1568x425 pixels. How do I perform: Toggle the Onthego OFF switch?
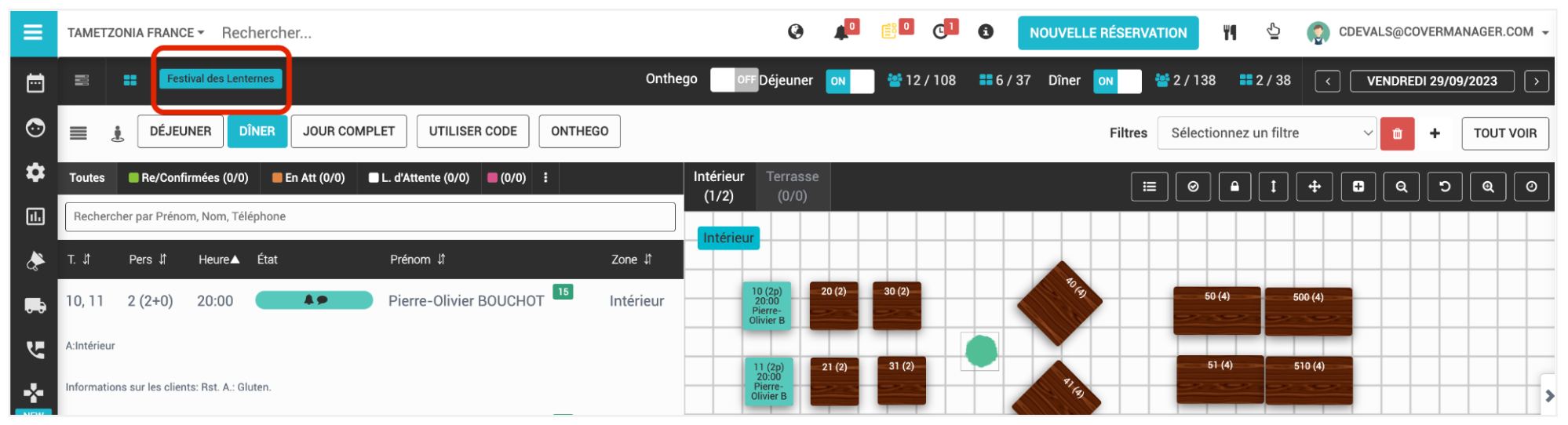pyautogui.click(x=734, y=80)
